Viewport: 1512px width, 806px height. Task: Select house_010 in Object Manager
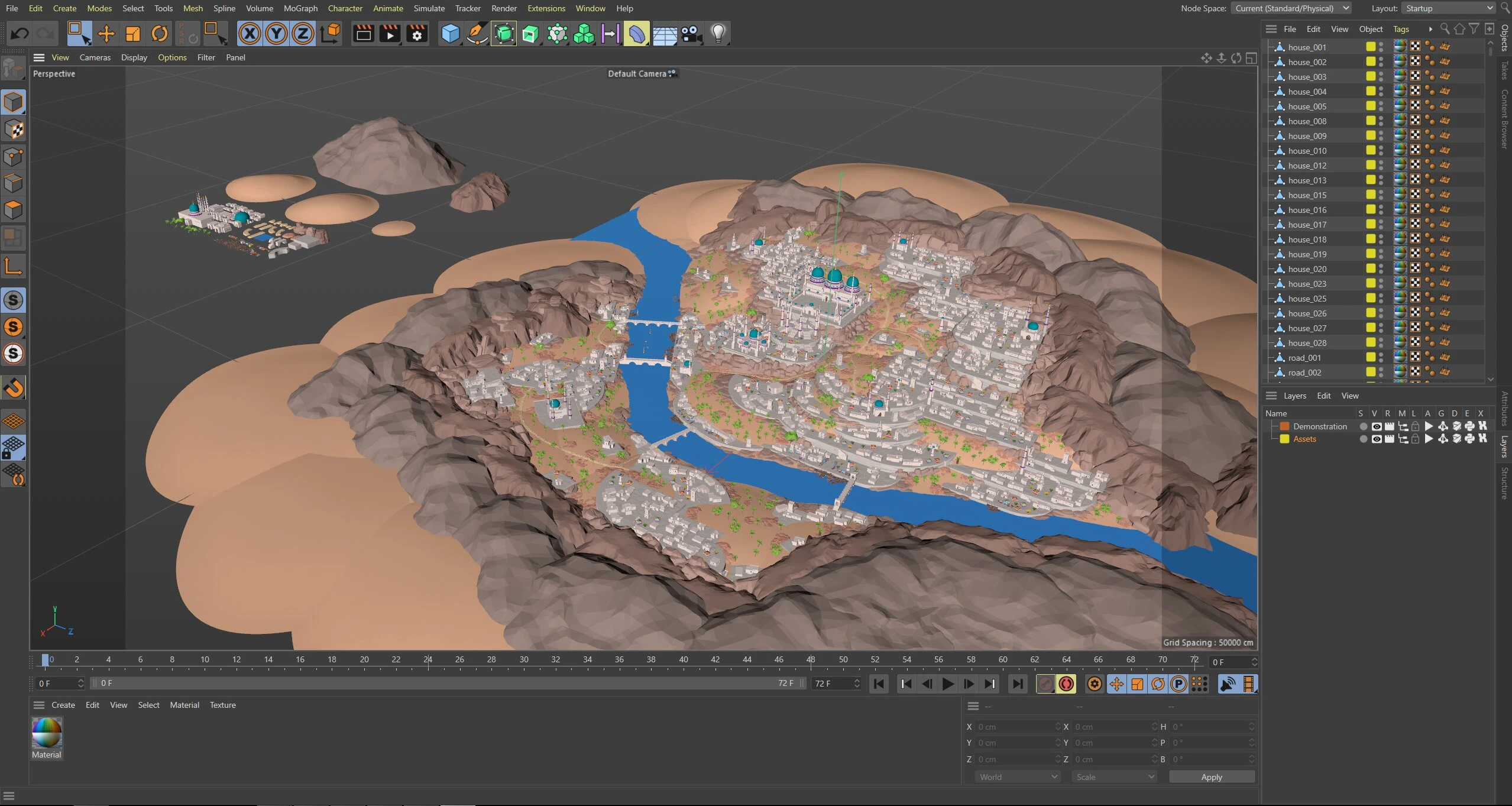click(1307, 151)
